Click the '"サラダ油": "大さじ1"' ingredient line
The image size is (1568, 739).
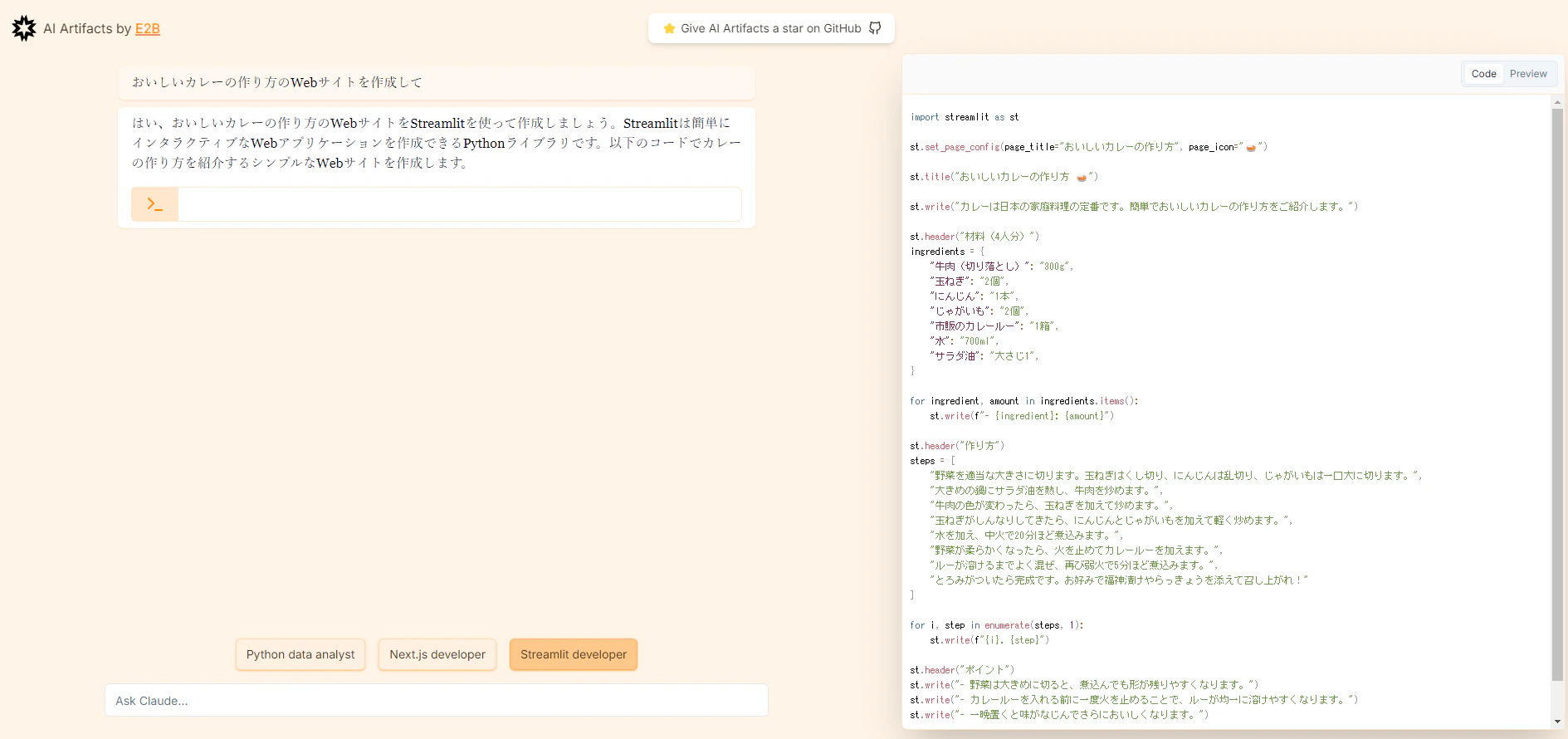click(984, 356)
